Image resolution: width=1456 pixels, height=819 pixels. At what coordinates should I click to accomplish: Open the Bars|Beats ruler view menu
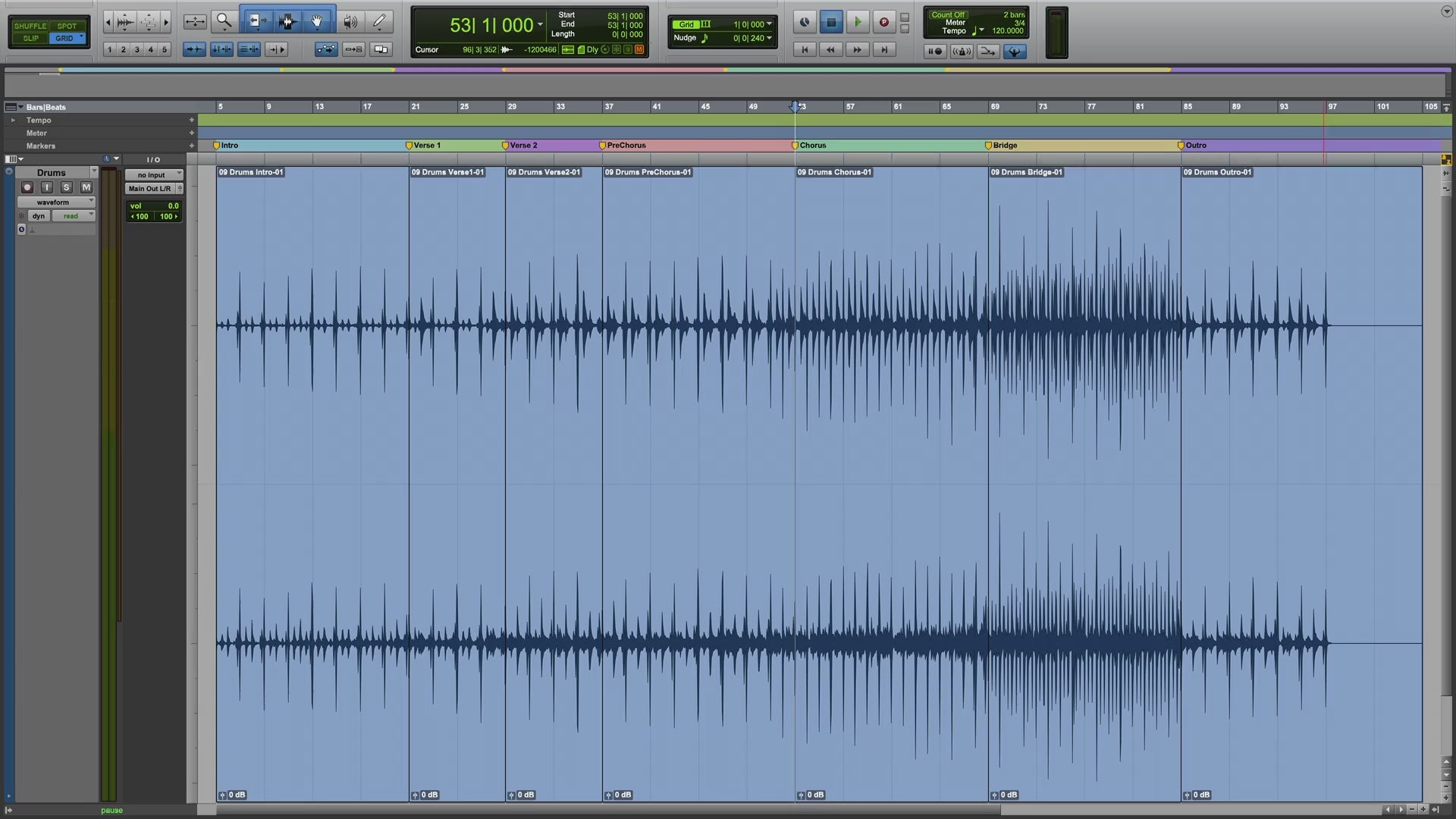pyautogui.click(x=14, y=107)
